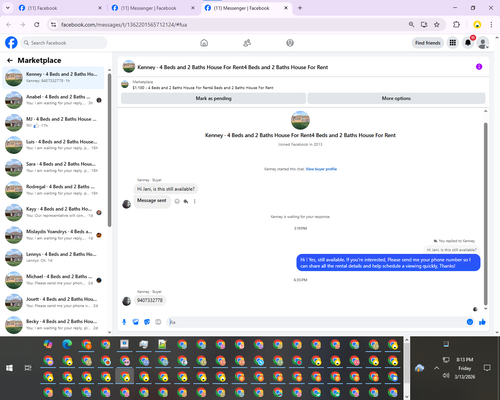
Task: Click the volume icon in system tray
Action: tap(446, 376)
